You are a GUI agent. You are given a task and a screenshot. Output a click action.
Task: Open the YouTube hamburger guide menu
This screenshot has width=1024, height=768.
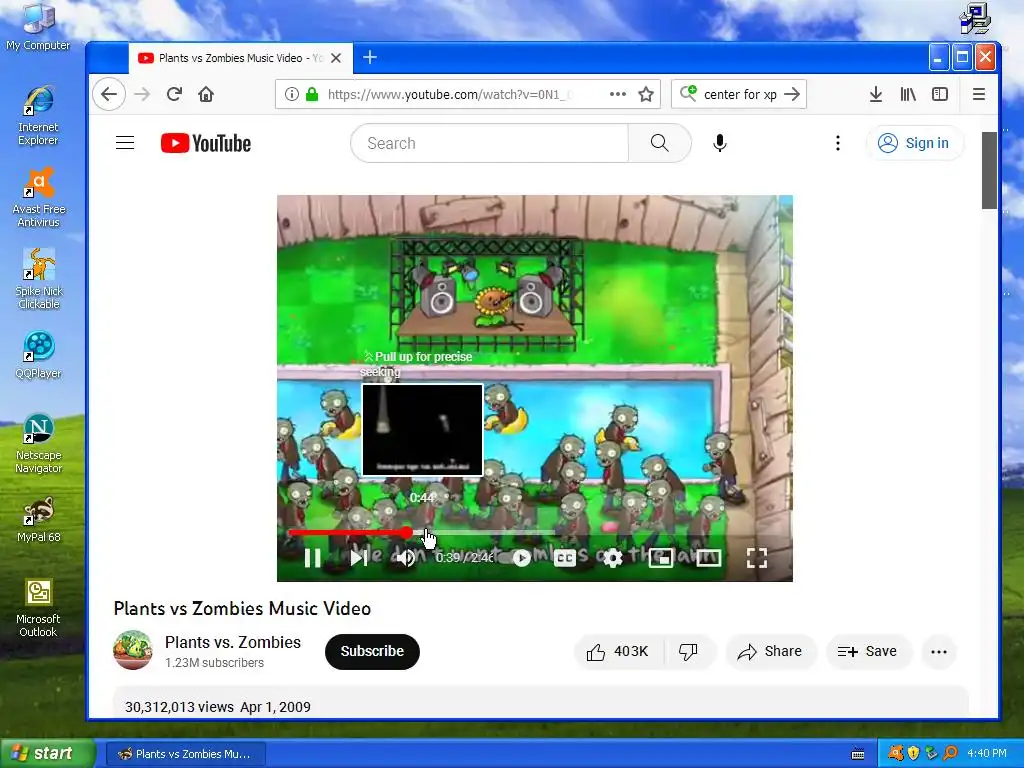pos(125,143)
